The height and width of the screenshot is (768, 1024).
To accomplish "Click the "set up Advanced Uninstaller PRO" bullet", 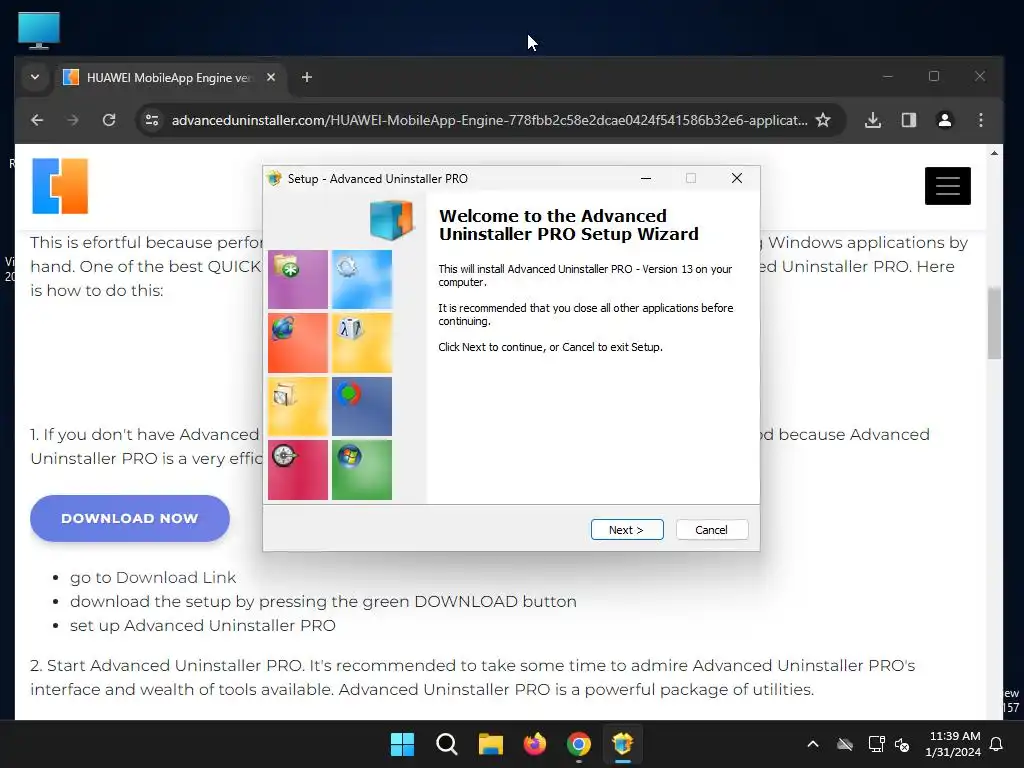I will (202, 625).
